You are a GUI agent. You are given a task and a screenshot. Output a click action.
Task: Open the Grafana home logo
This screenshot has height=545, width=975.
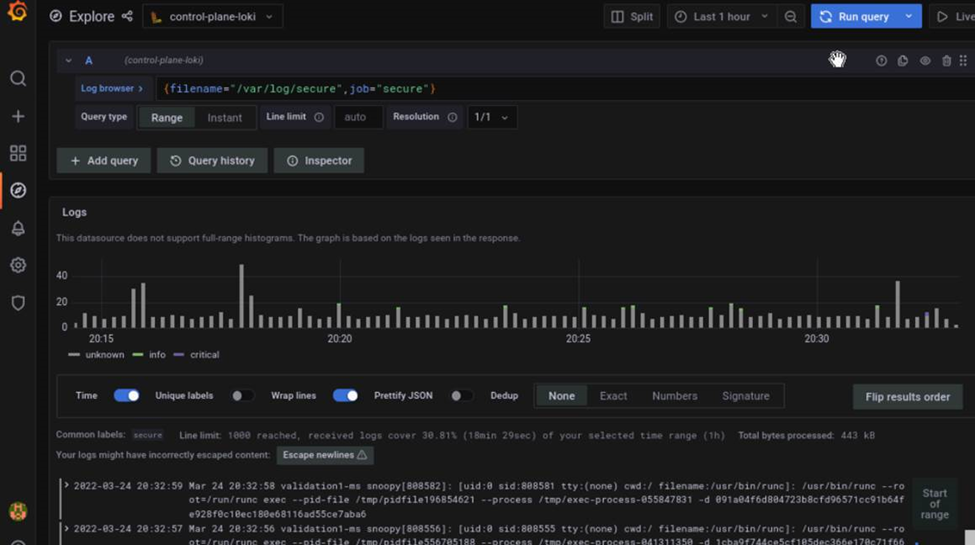click(x=17, y=11)
